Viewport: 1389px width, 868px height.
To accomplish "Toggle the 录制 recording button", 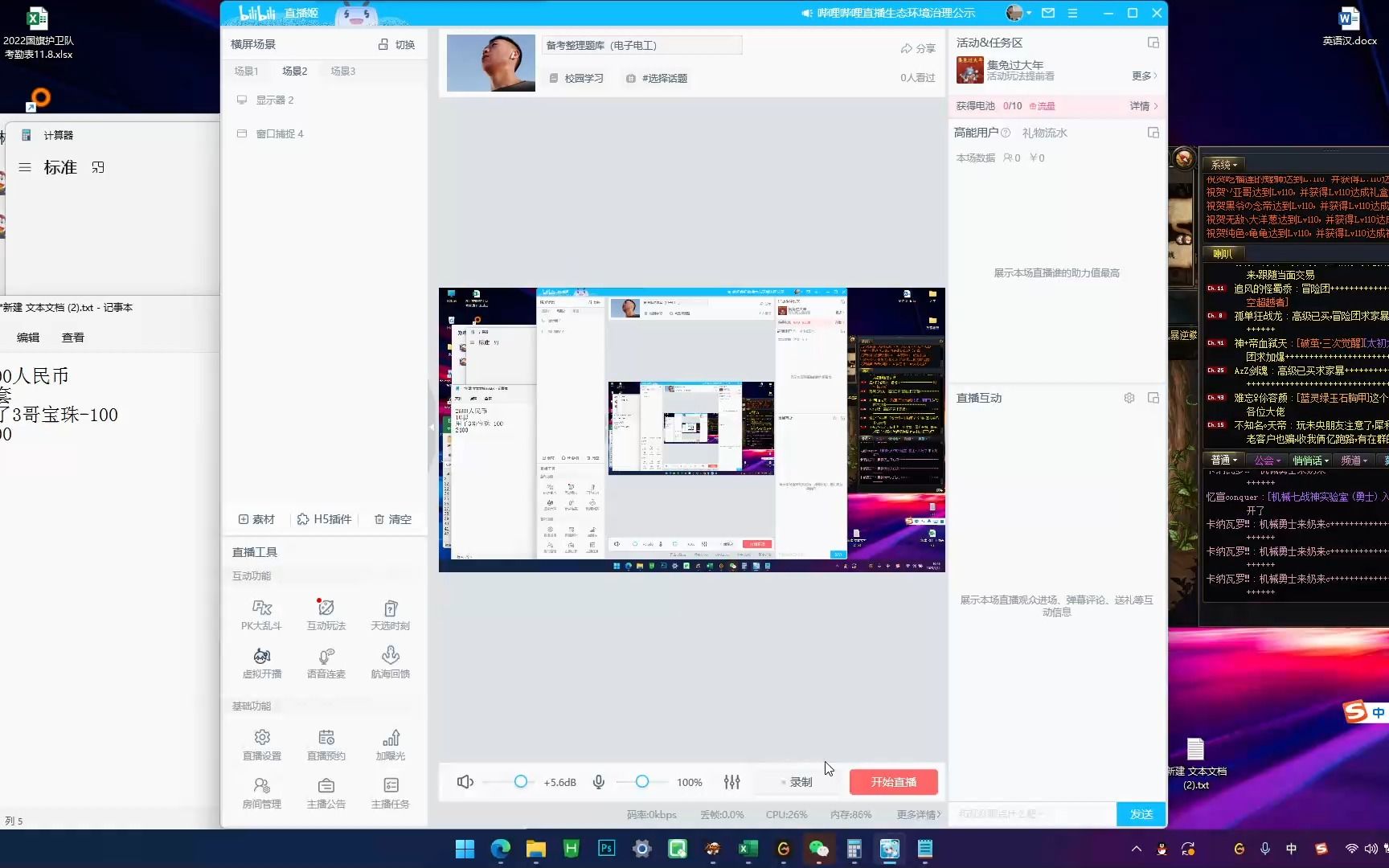I will click(797, 782).
